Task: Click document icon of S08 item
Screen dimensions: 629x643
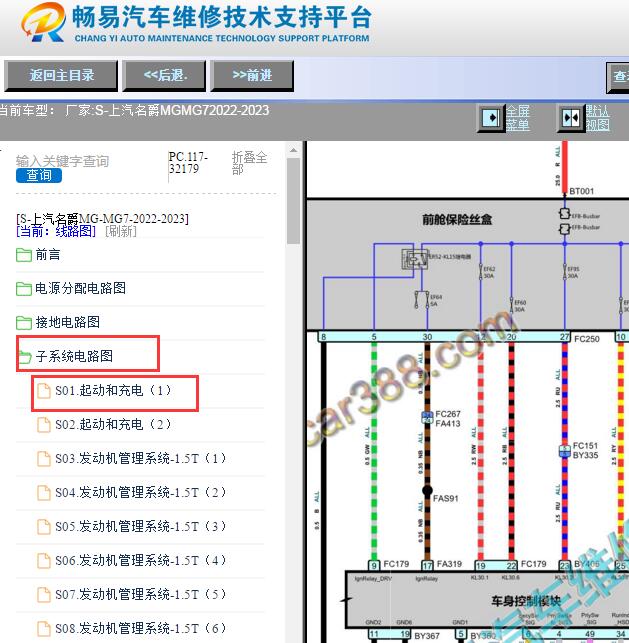Action: 43,629
